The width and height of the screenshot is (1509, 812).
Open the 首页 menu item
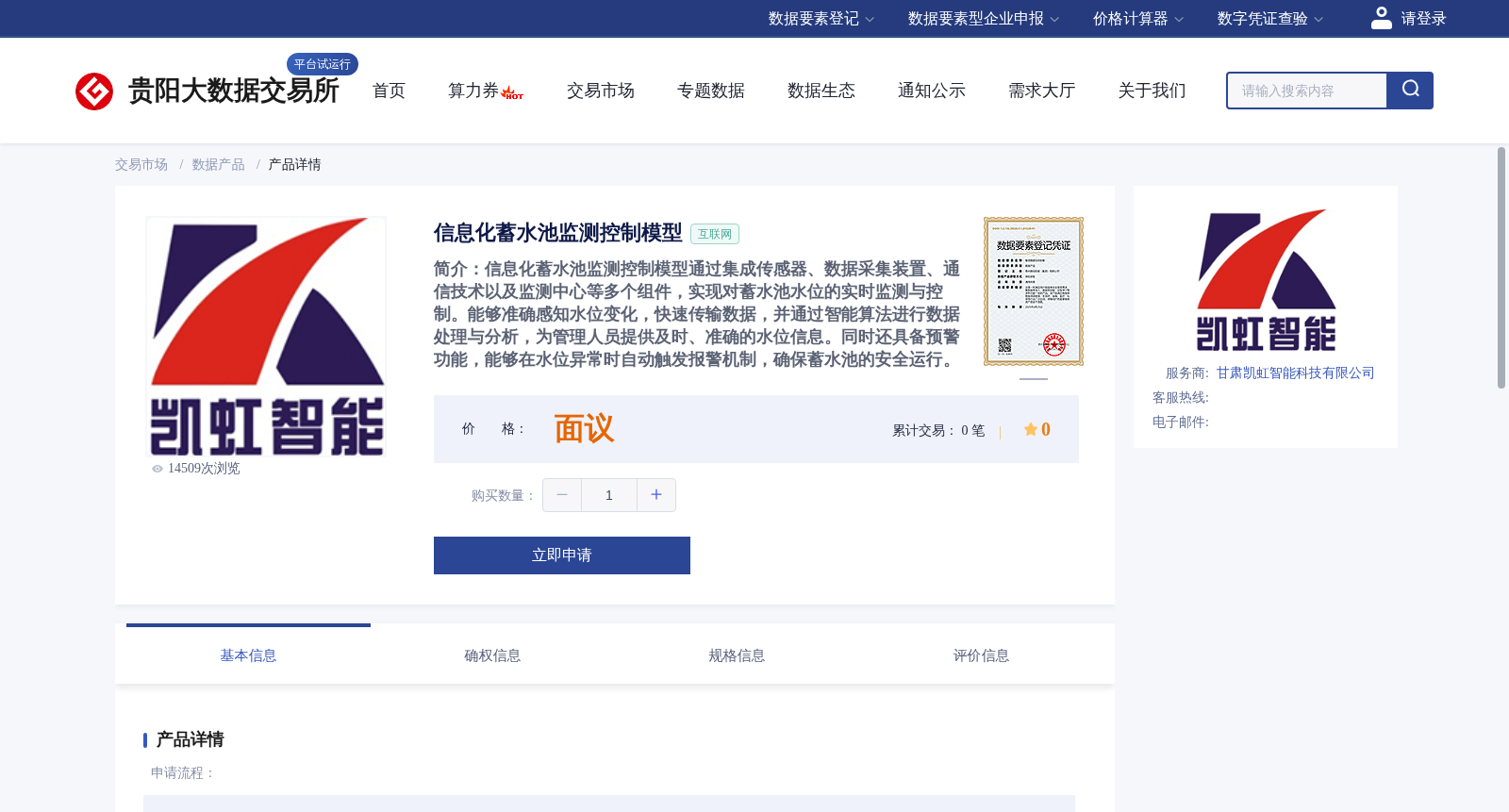coord(389,91)
